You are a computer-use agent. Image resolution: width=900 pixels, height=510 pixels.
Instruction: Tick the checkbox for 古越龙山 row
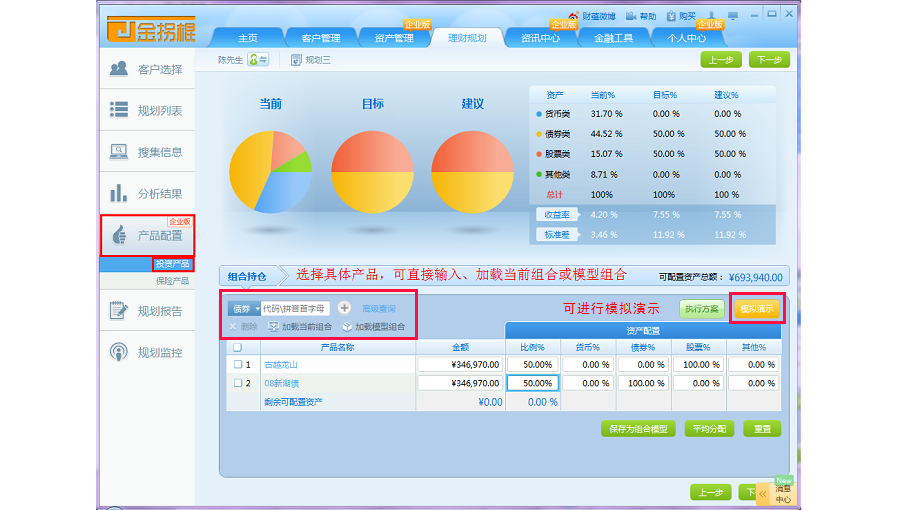tap(237, 365)
